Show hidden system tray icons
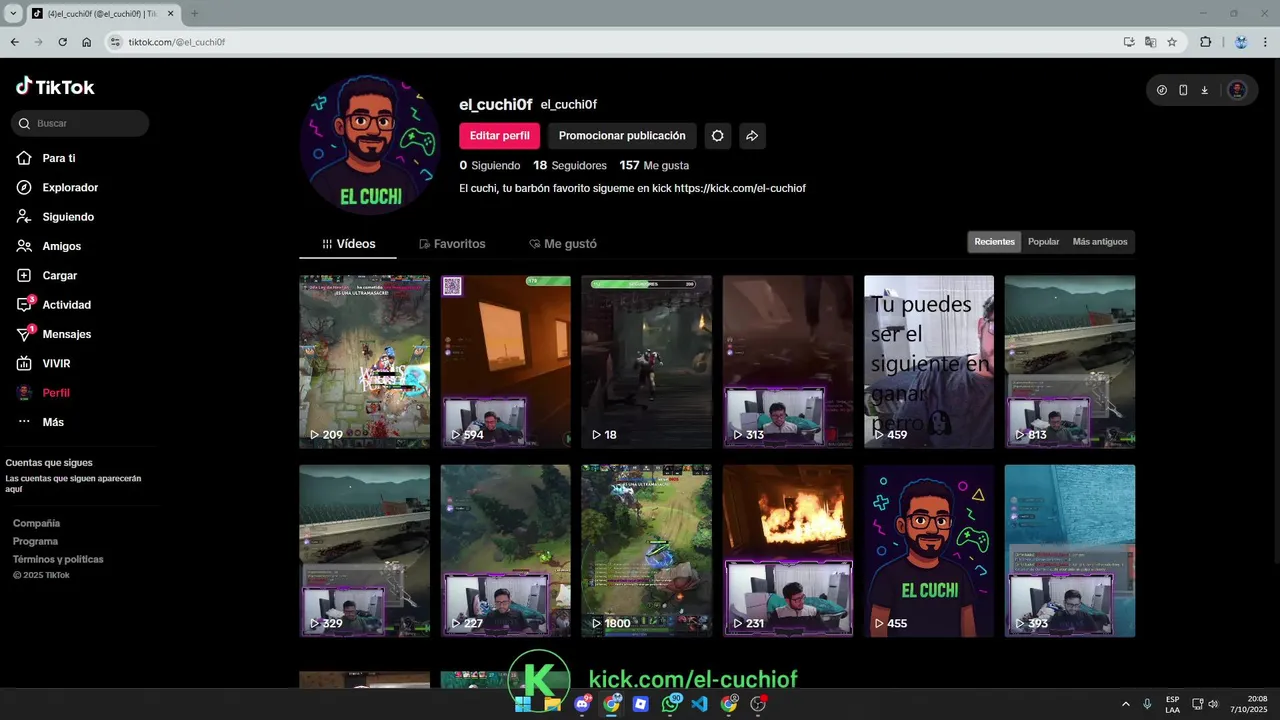This screenshot has height=720, width=1280. click(1126, 704)
